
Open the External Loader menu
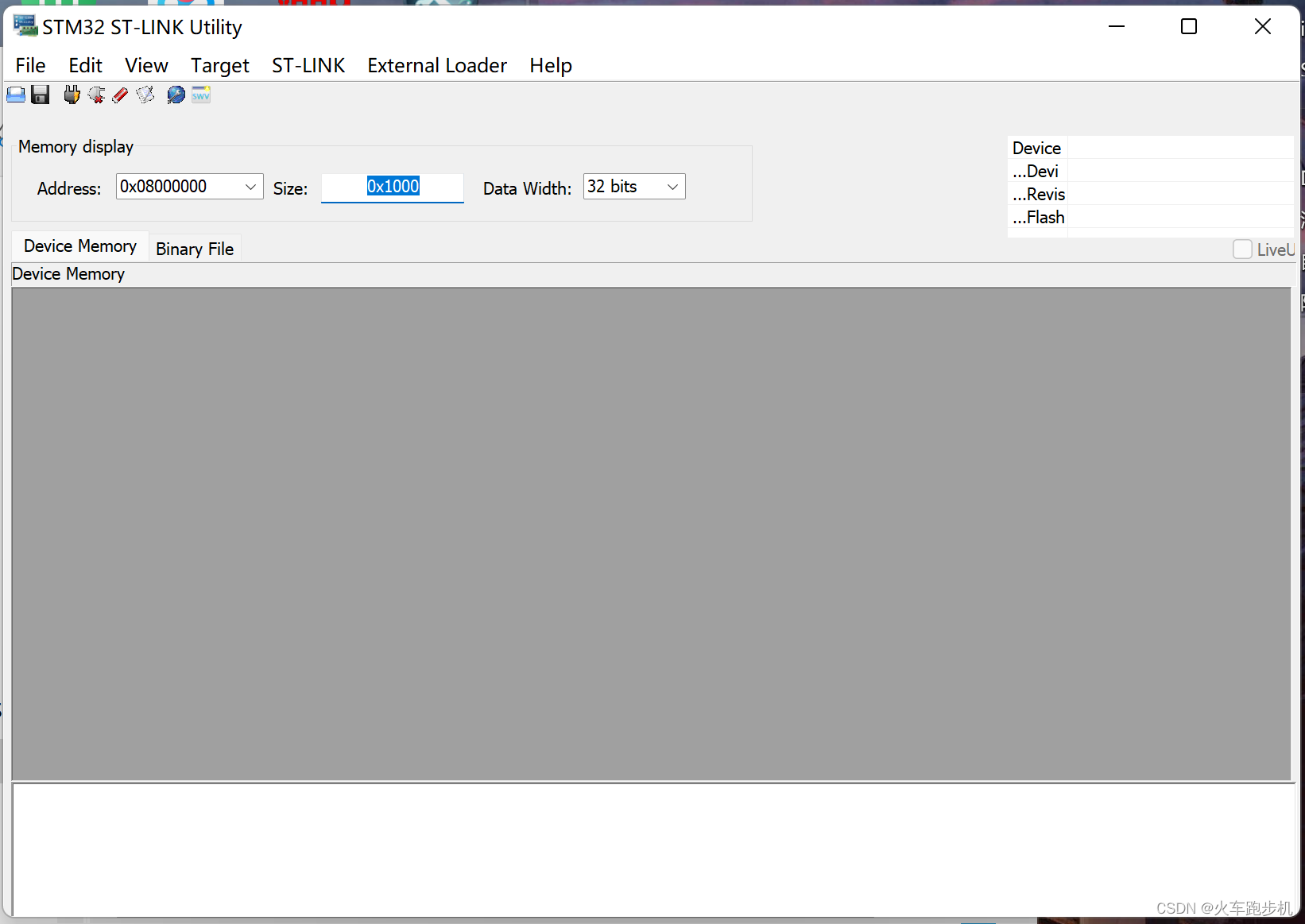[x=437, y=65]
